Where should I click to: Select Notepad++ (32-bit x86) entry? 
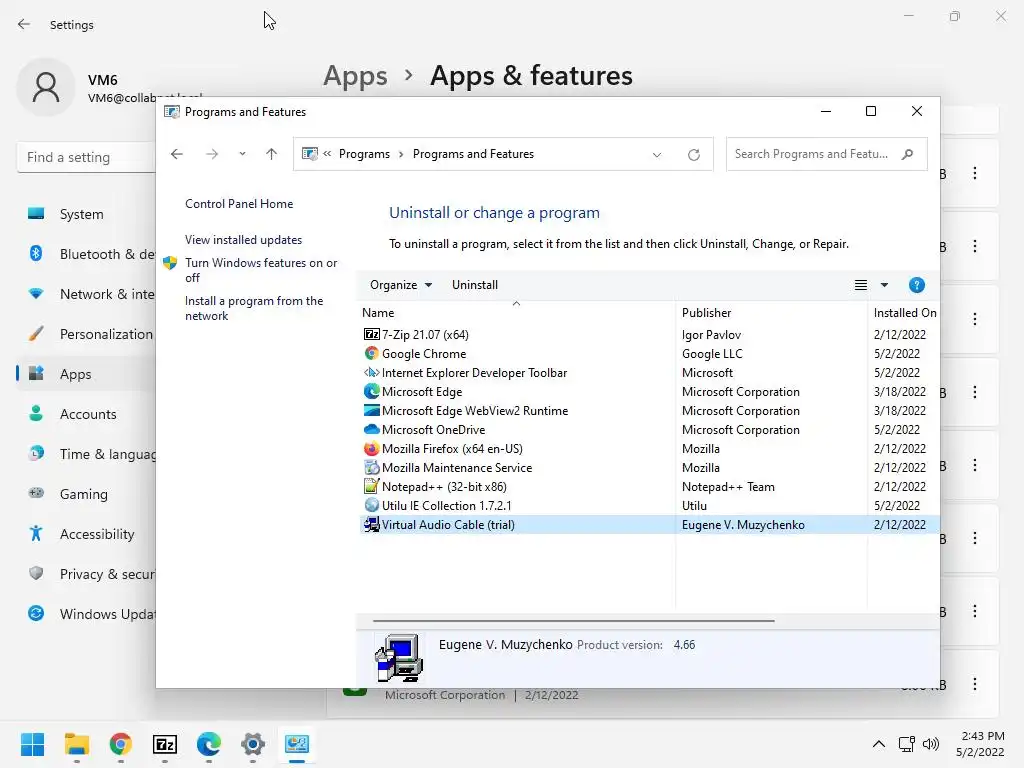tap(444, 487)
